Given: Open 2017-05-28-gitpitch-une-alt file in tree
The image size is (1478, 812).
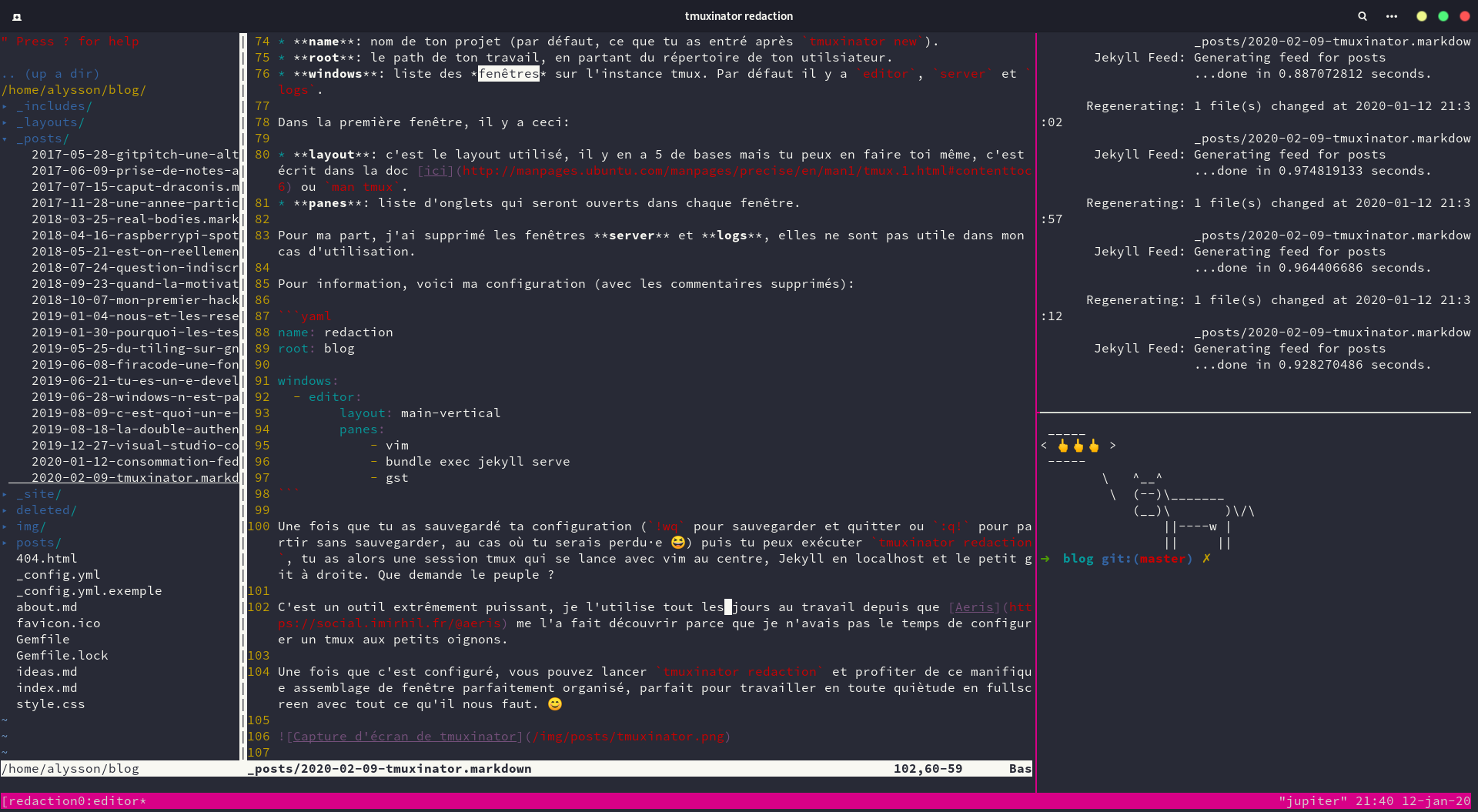Looking at the screenshot, I should click(x=135, y=155).
